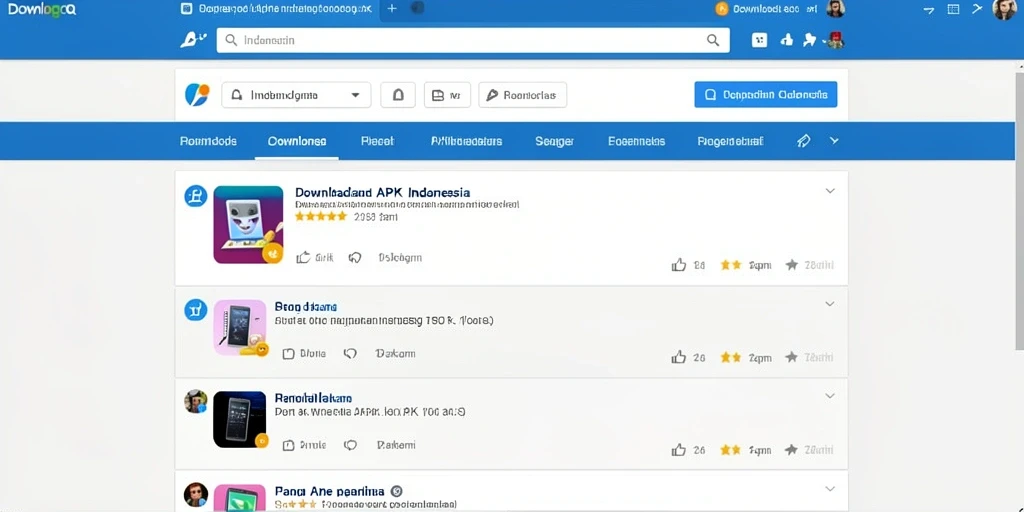1024x512 pixels.
Task: Click the verified badge after 'Panci Ane peantima'
Action: pos(396,491)
